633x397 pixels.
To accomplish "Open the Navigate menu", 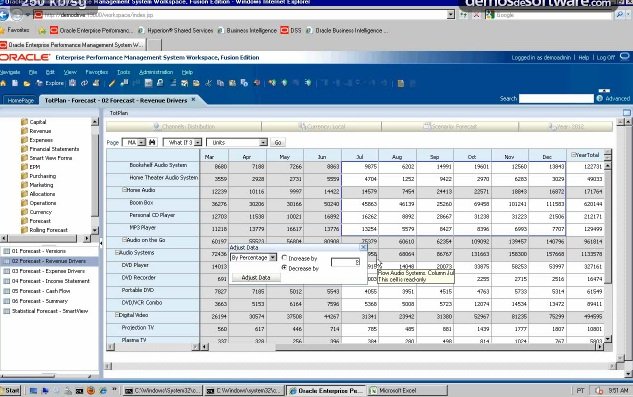I will tap(10, 72).
